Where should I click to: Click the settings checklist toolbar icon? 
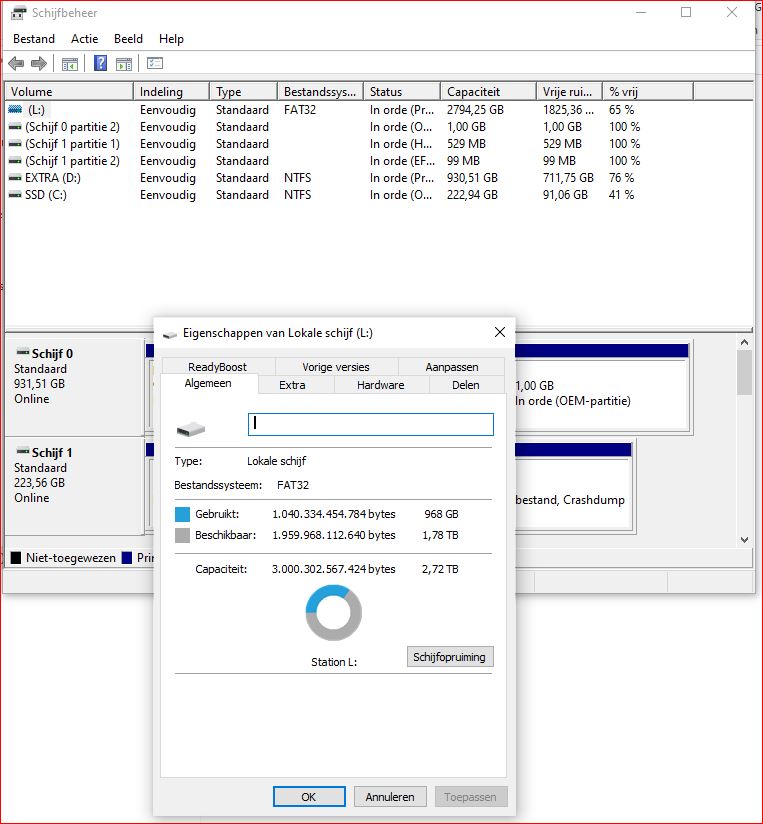pyautogui.click(x=155, y=64)
